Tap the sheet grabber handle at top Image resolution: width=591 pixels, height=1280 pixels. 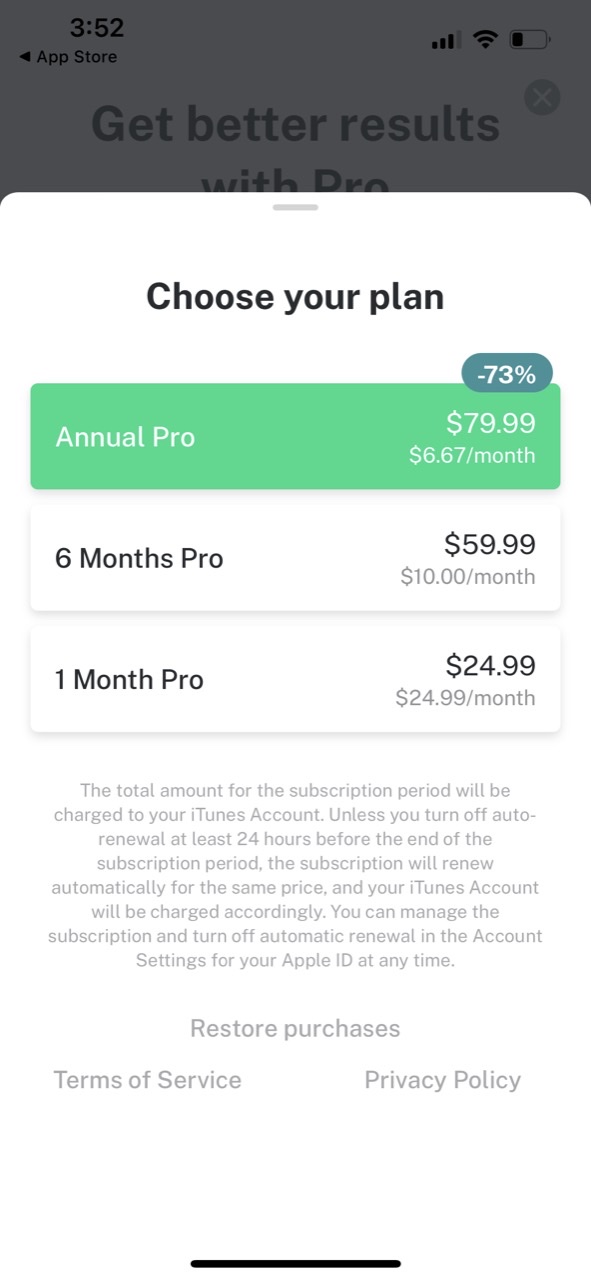click(295, 207)
